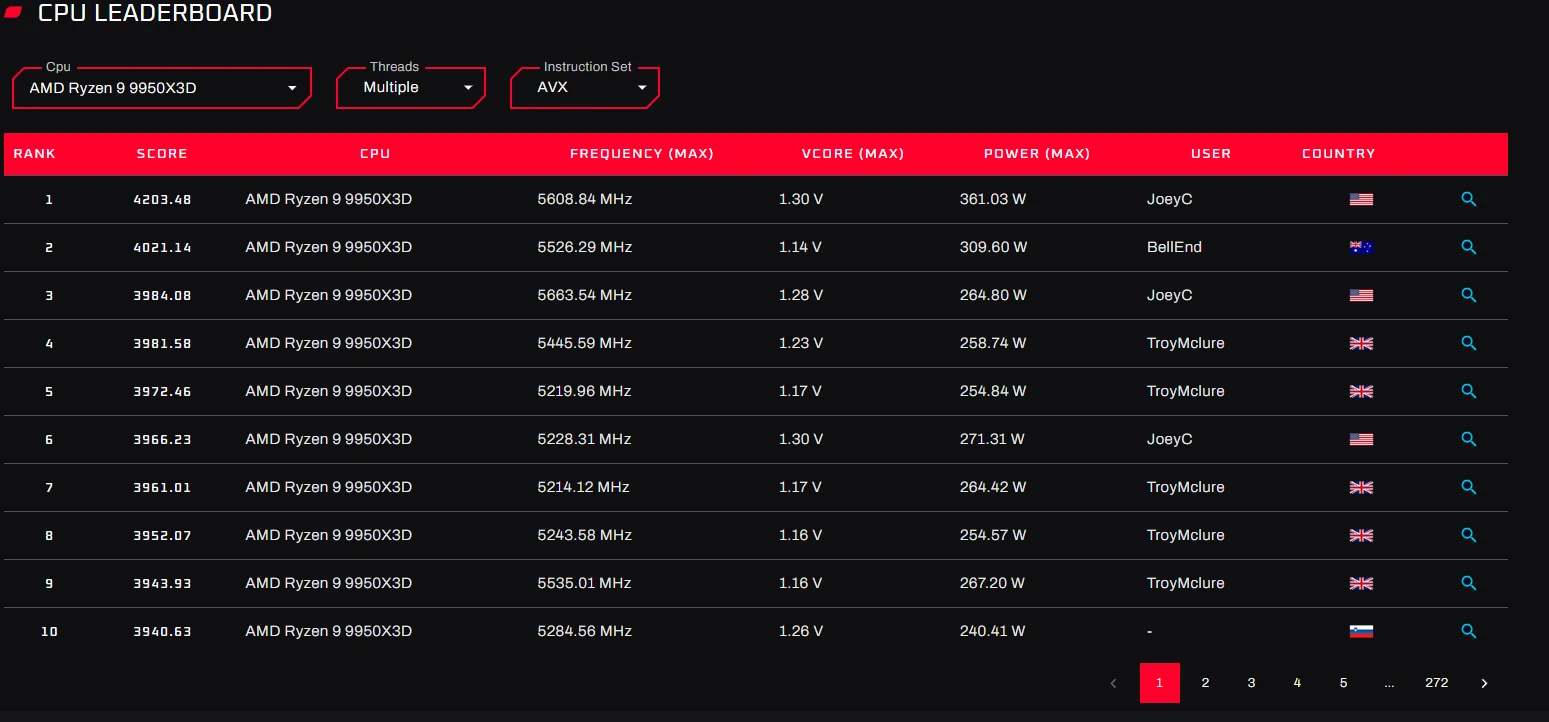Open the Threads dropdown set to Multiple

click(x=411, y=88)
